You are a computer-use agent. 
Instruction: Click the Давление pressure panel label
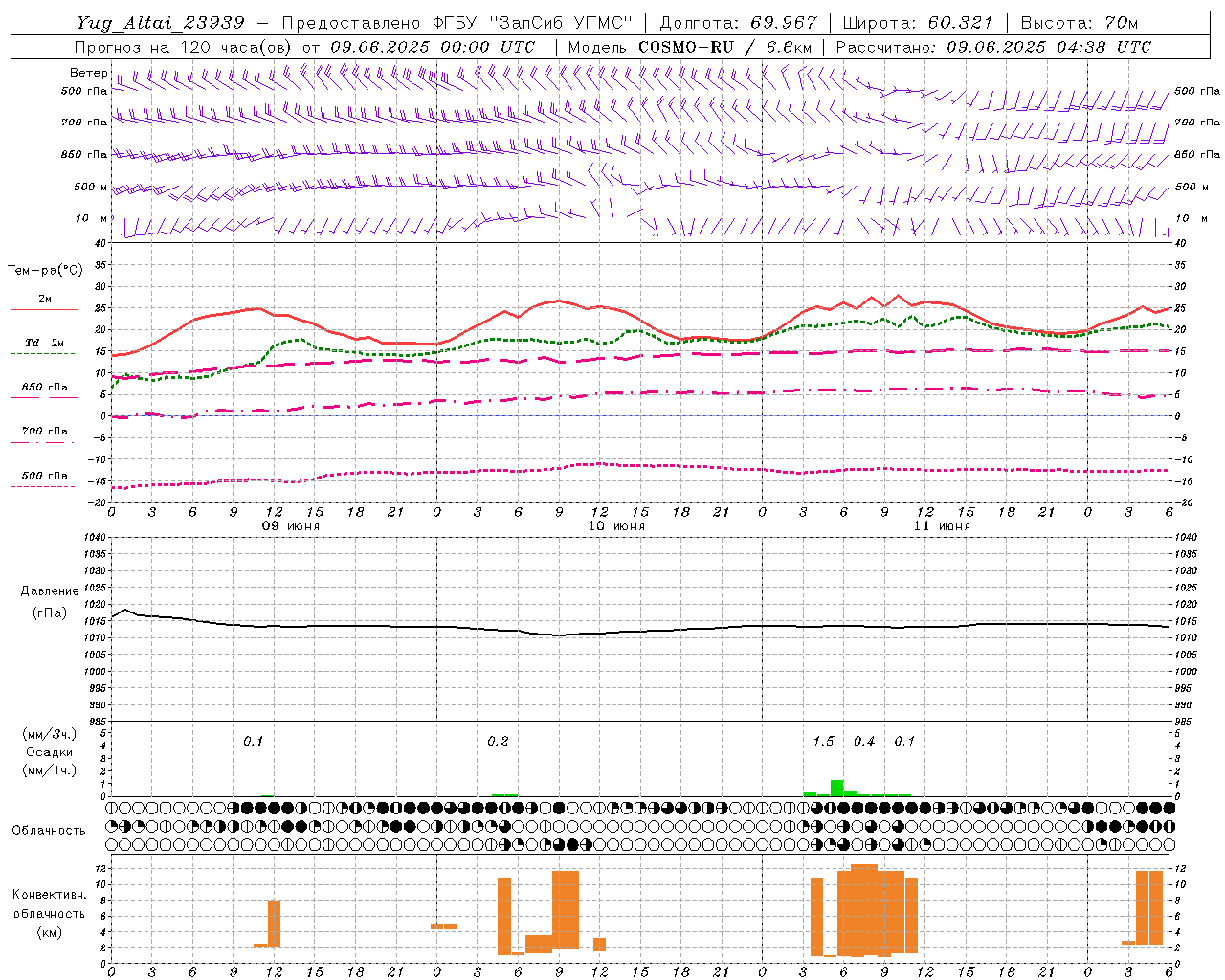coord(50,591)
